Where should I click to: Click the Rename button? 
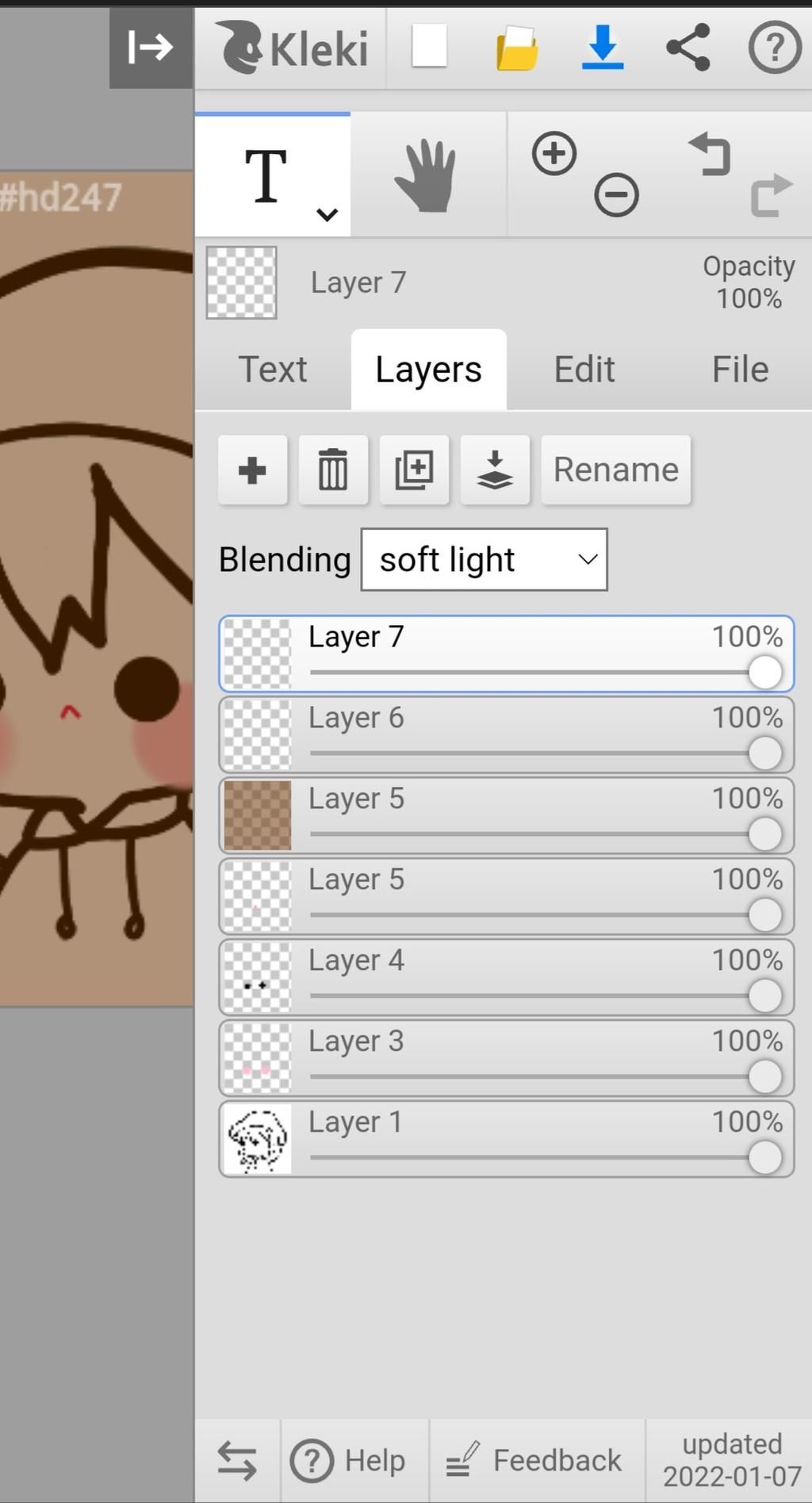coord(615,470)
